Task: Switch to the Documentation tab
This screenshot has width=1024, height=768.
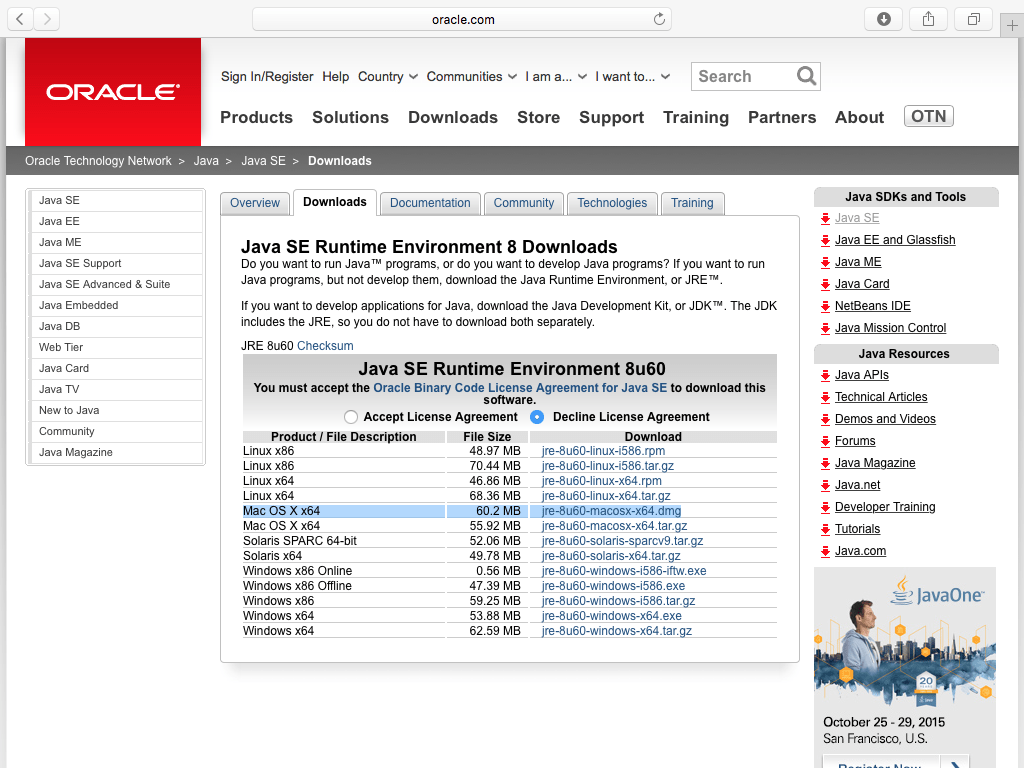Action: 430,203
